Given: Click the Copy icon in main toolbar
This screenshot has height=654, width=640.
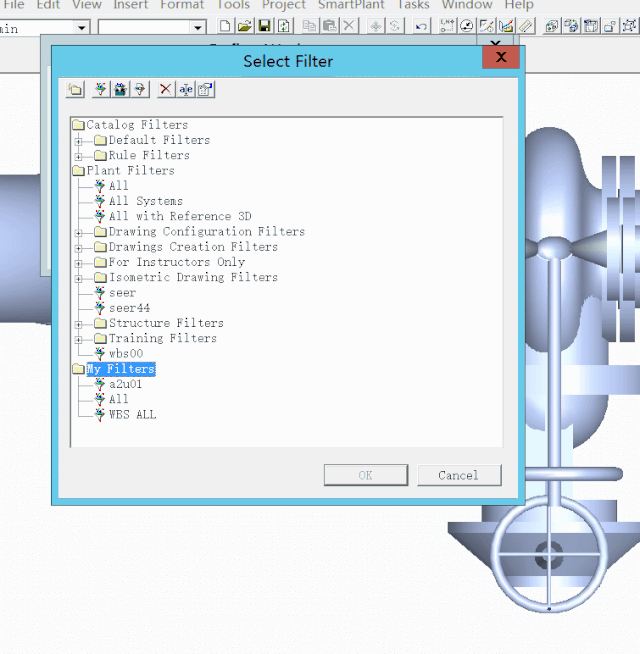Looking at the screenshot, I should 309,26.
